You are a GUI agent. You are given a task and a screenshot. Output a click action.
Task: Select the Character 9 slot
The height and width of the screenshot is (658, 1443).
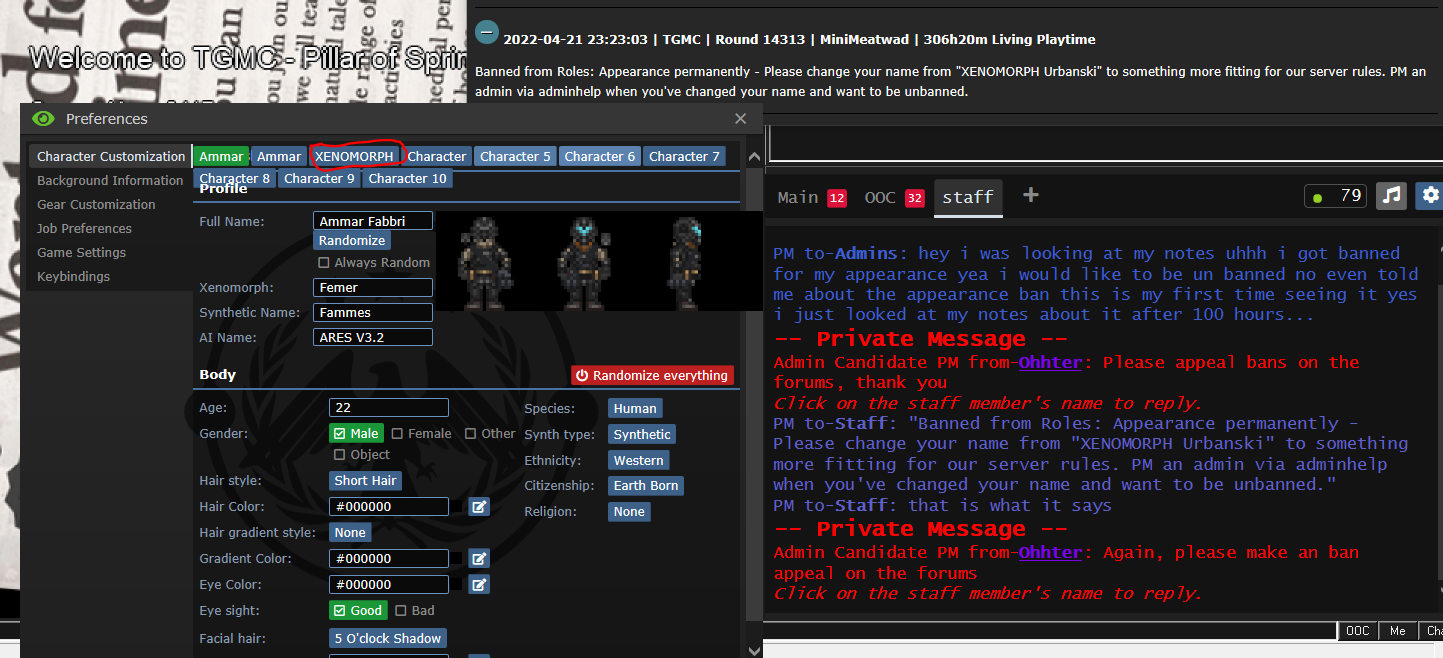(x=319, y=179)
